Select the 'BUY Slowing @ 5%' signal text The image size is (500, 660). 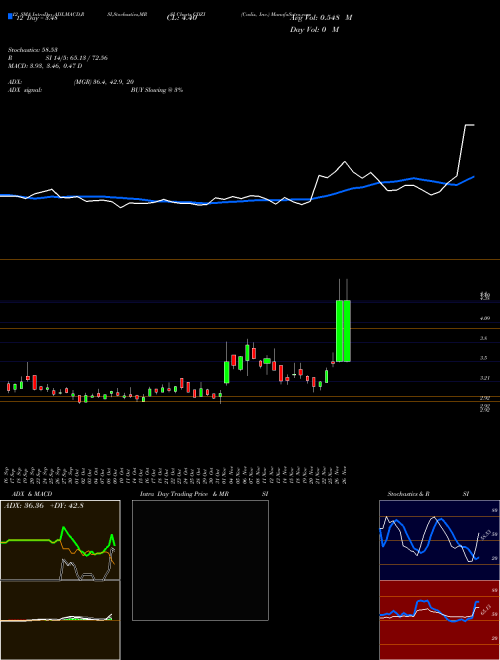157,90
